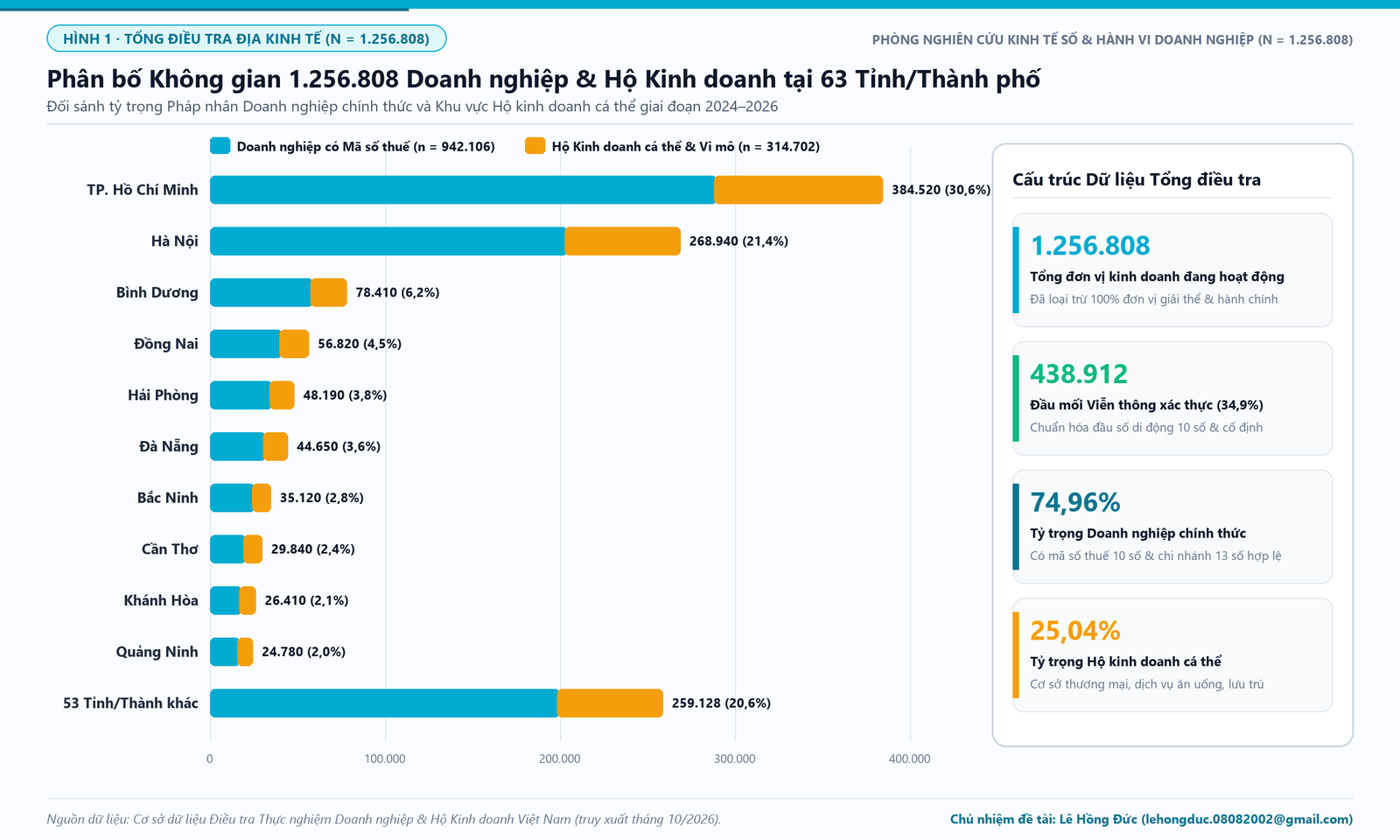Open the 1.256.808 total units card

(x=1172, y=269)
